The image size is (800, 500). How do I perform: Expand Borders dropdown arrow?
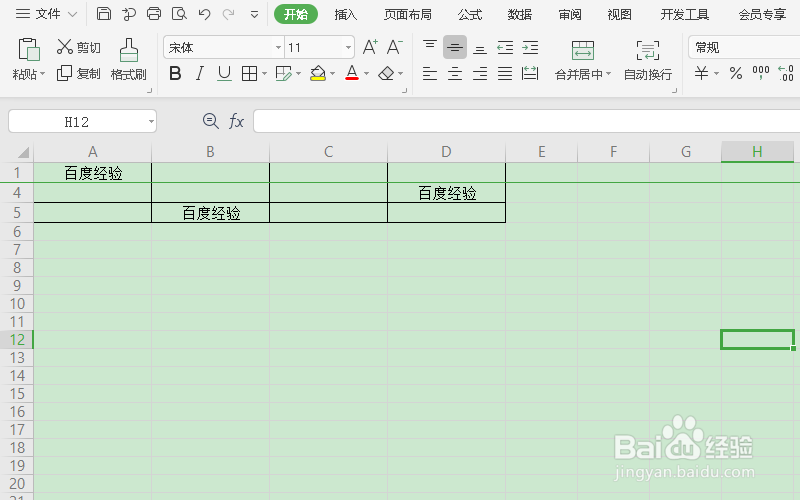tap(264, 74)
